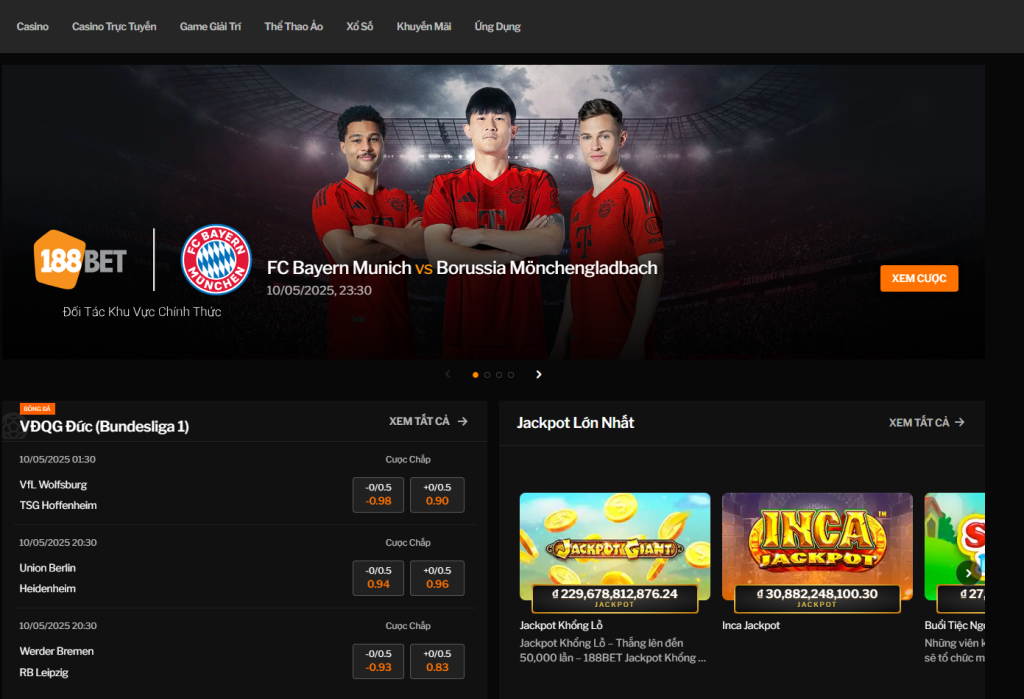
Task: Click Jackpot Lớn Nhất heading
Action: point(575,423)
